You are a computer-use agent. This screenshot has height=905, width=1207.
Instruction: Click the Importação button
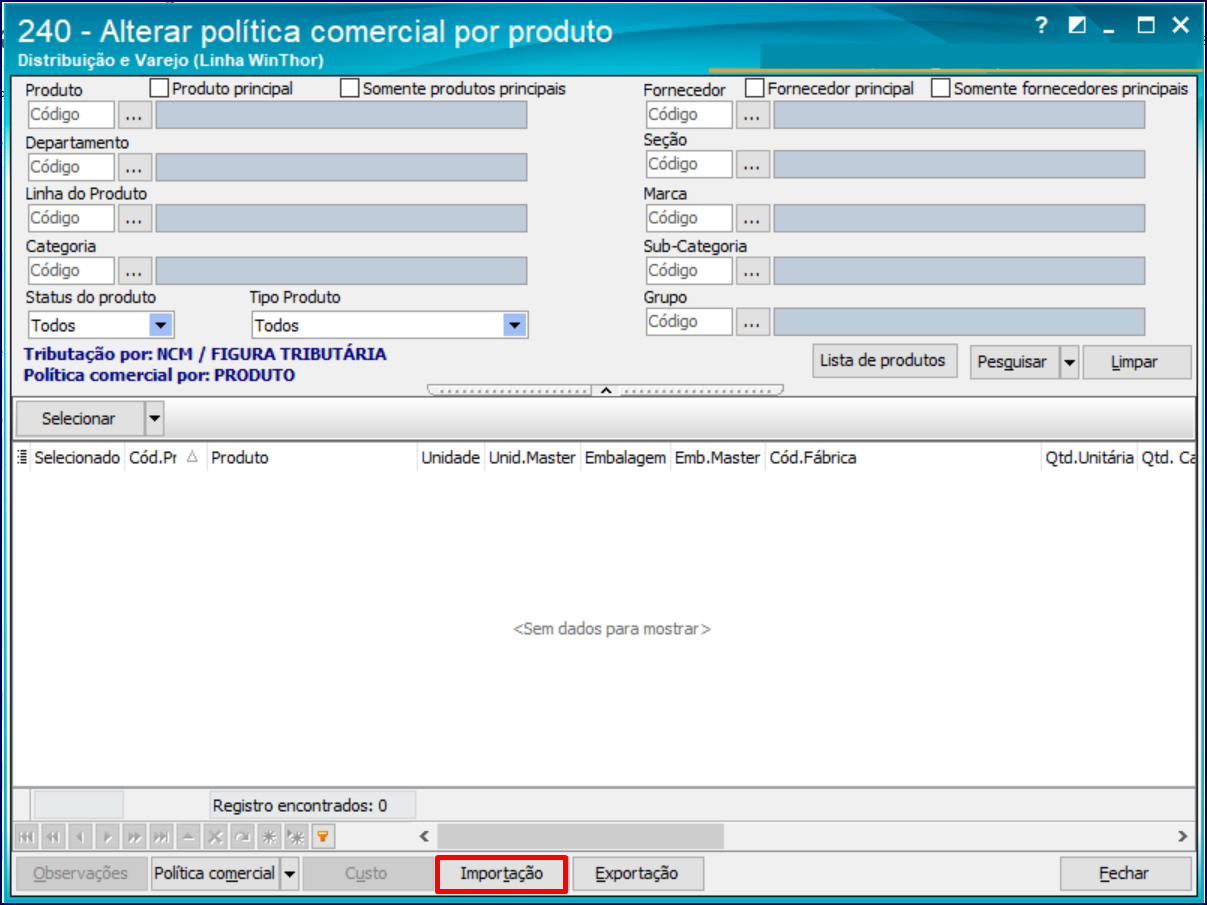click(502, 874)
